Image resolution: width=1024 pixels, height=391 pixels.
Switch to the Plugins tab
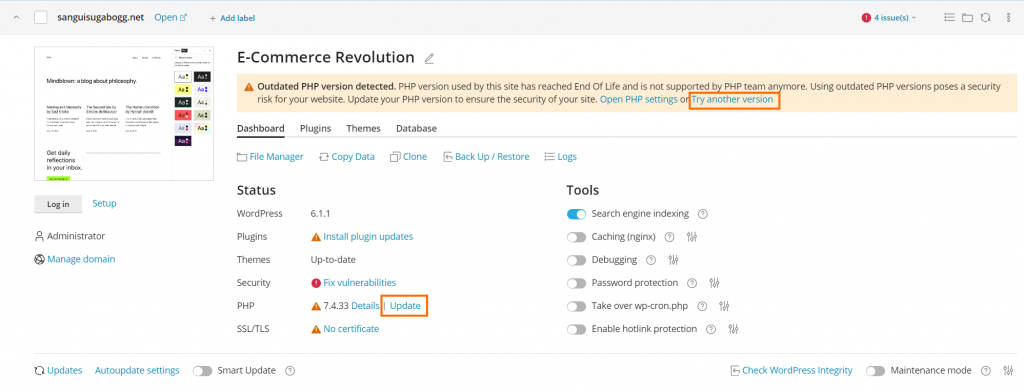(315, 129)
